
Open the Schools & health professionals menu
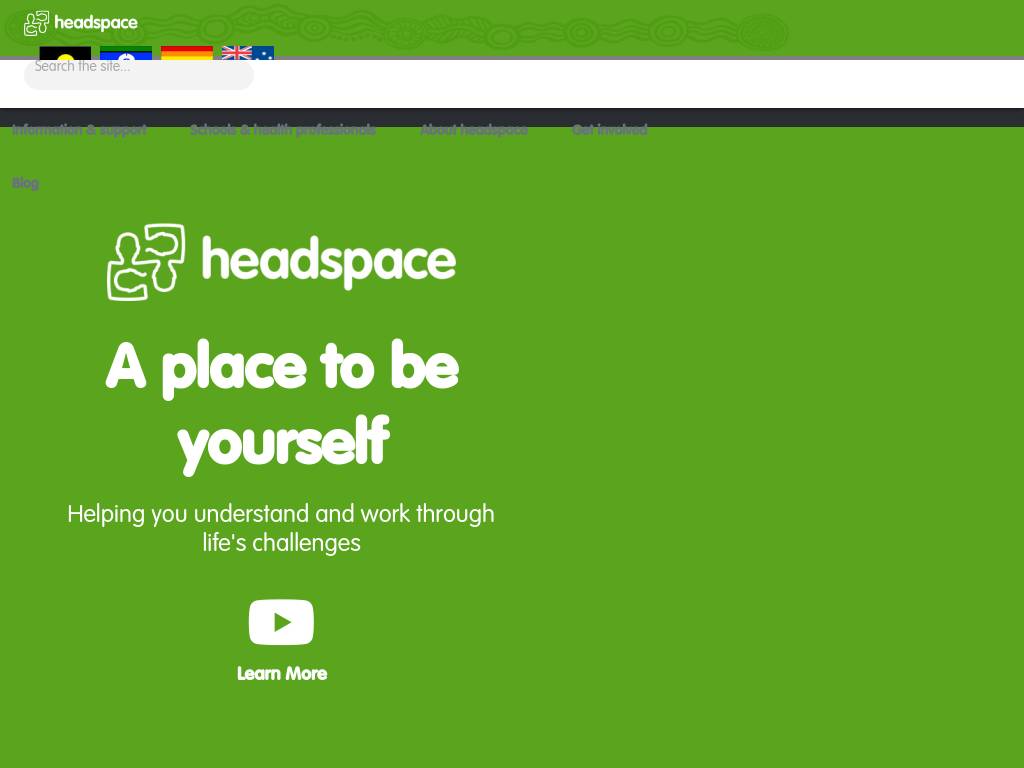pos(283,129)
